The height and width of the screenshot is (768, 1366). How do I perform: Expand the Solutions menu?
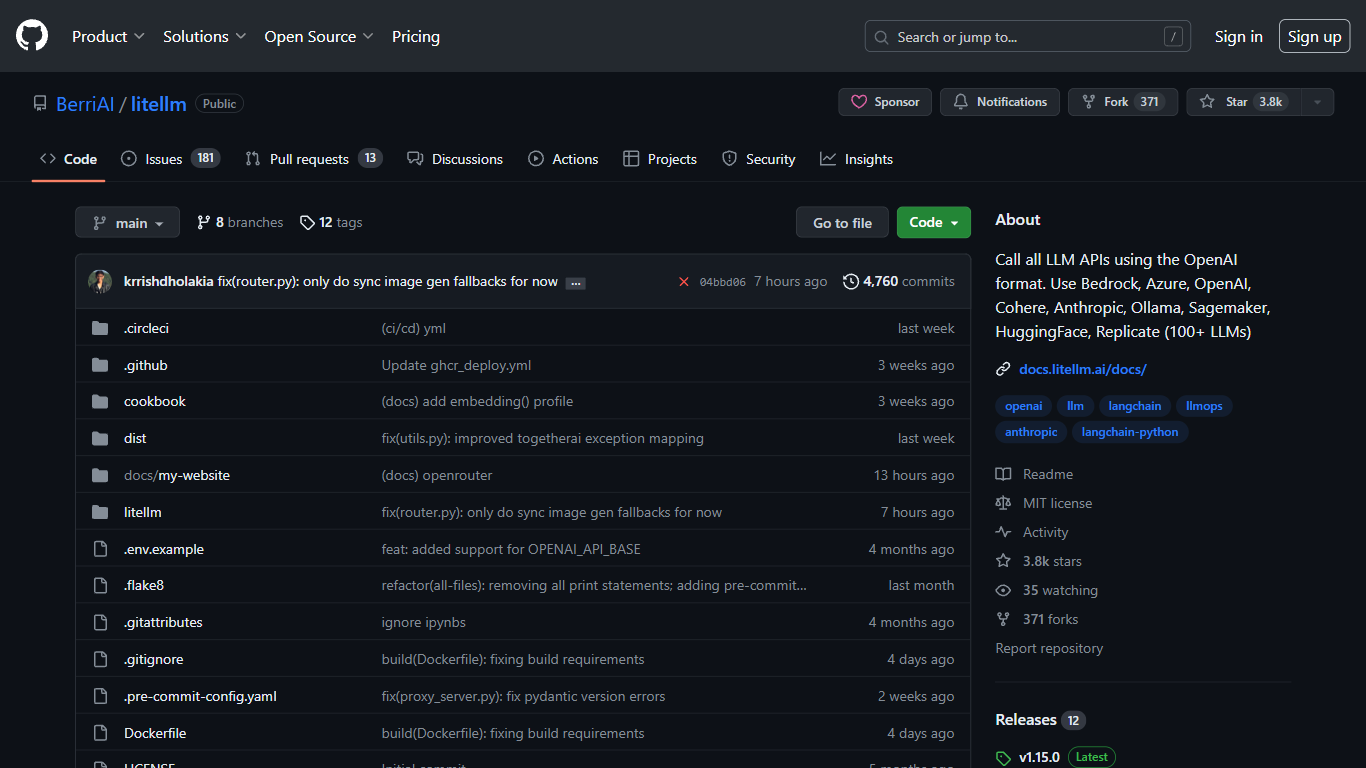click(204, 36)
